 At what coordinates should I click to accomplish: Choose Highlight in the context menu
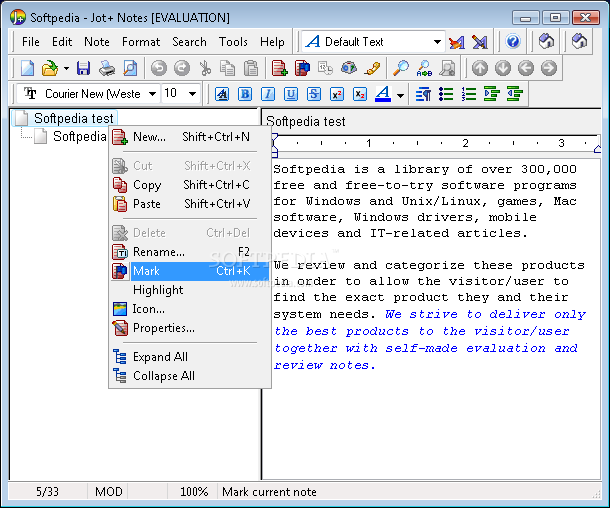pos(190,290)
